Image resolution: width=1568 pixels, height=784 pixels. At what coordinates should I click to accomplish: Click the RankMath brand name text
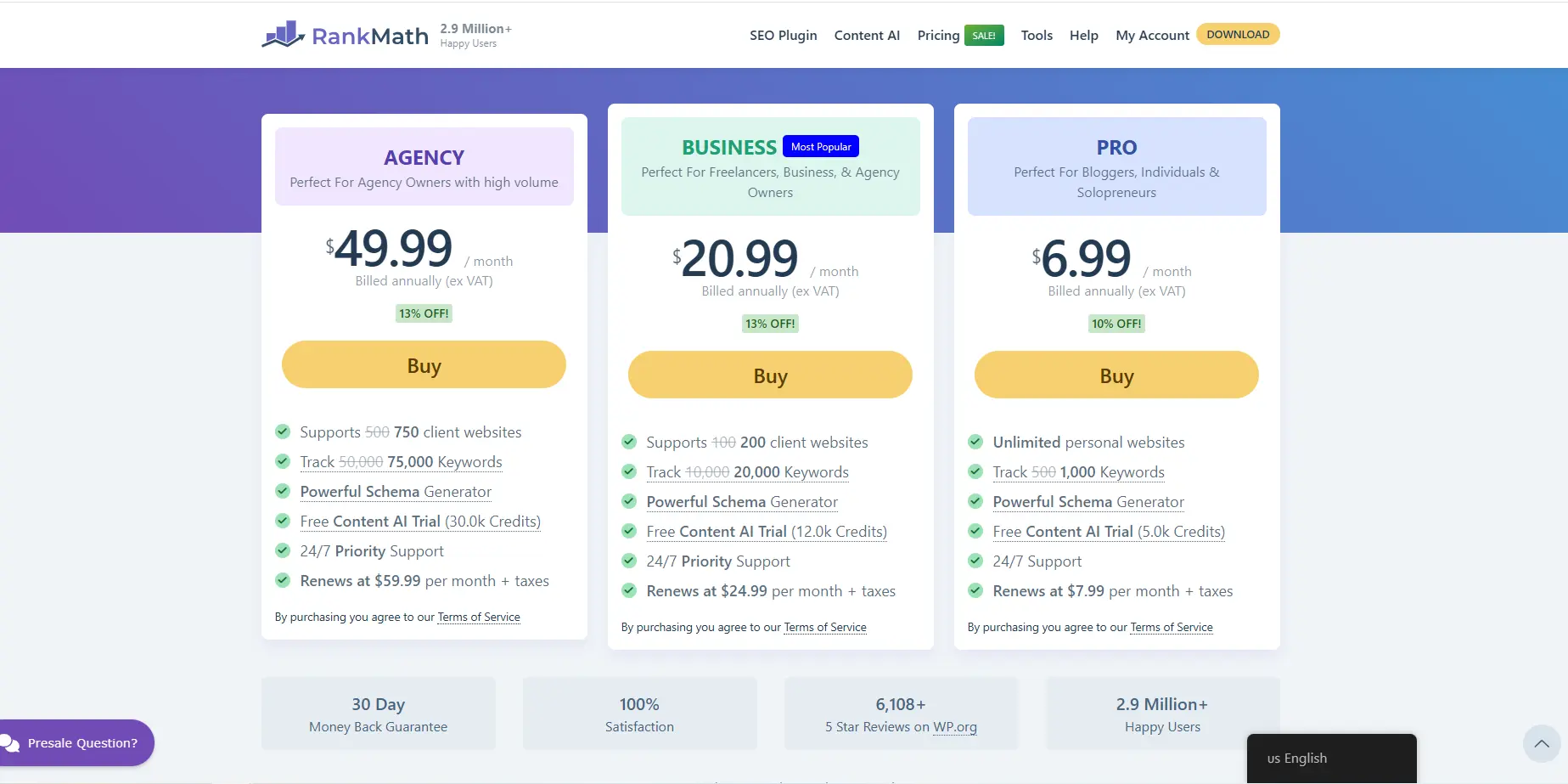(x=370, y=36)
